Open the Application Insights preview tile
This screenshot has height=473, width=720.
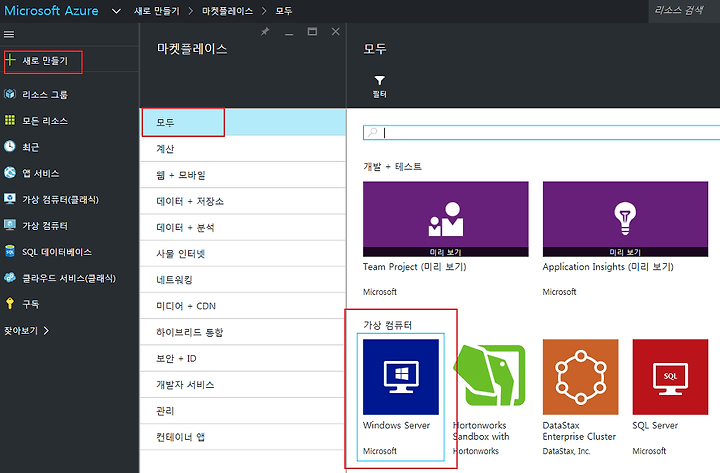(625, 219)
